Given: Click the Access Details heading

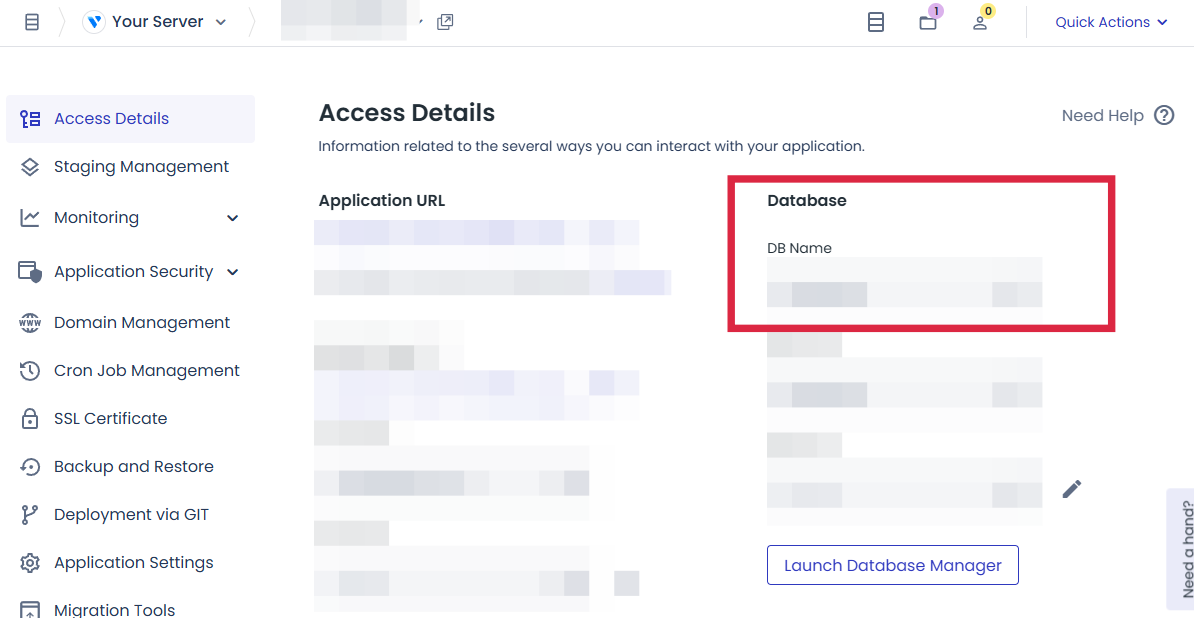Looking at the screenshot, I should (x=407, y=113).
